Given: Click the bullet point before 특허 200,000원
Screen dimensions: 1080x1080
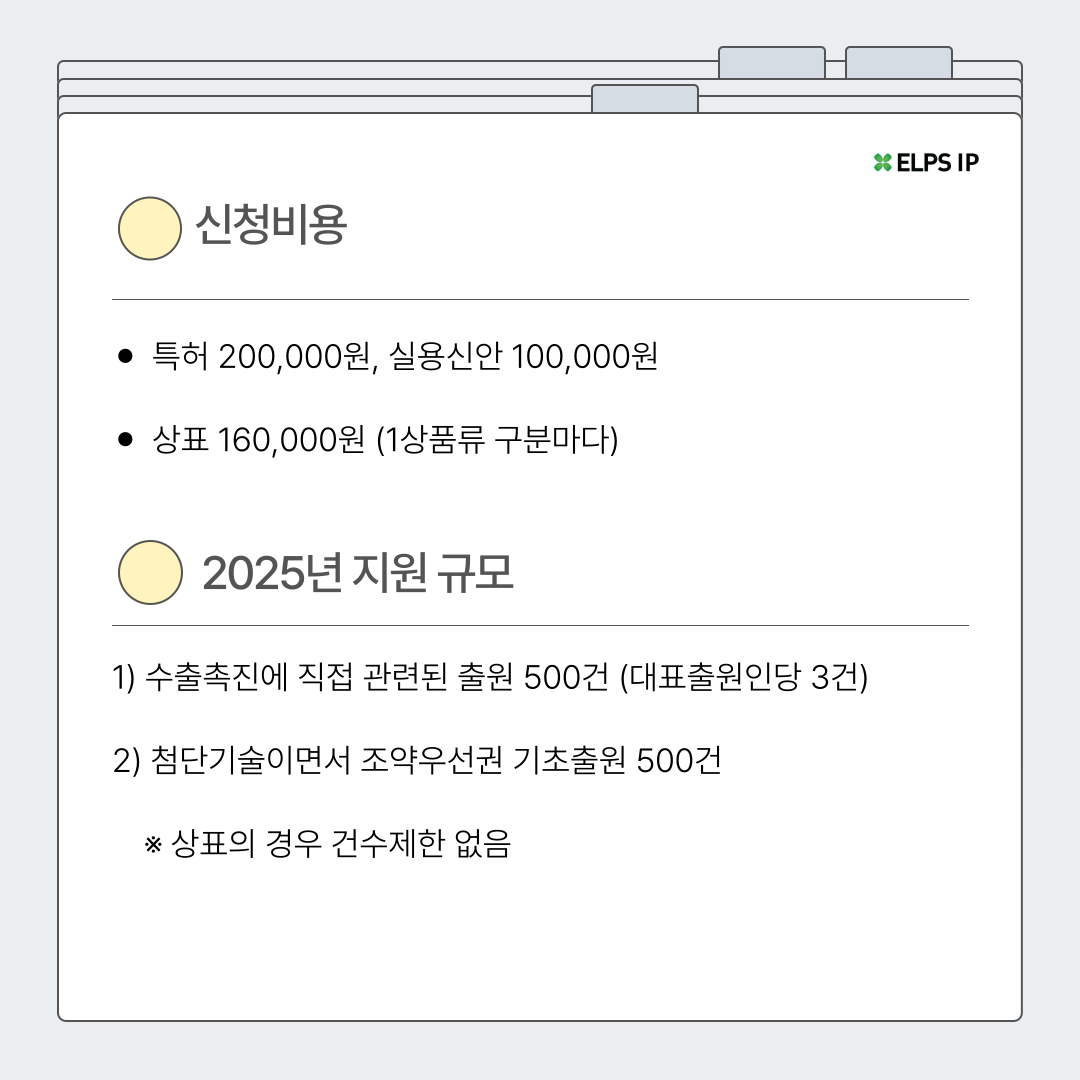Looking at the screenshot, I should click(x=126, y=356).
